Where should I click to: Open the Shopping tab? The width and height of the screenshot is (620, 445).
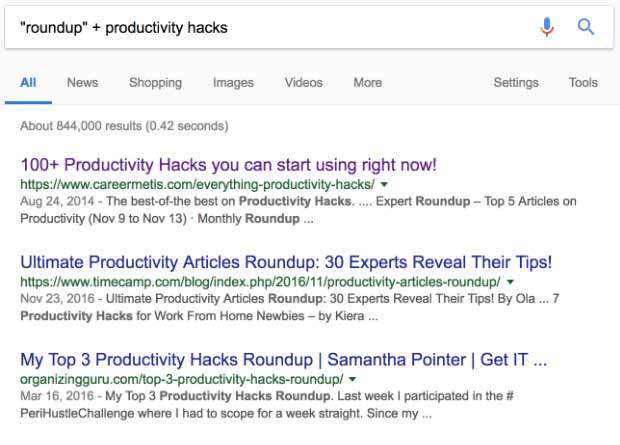point(155,83)
